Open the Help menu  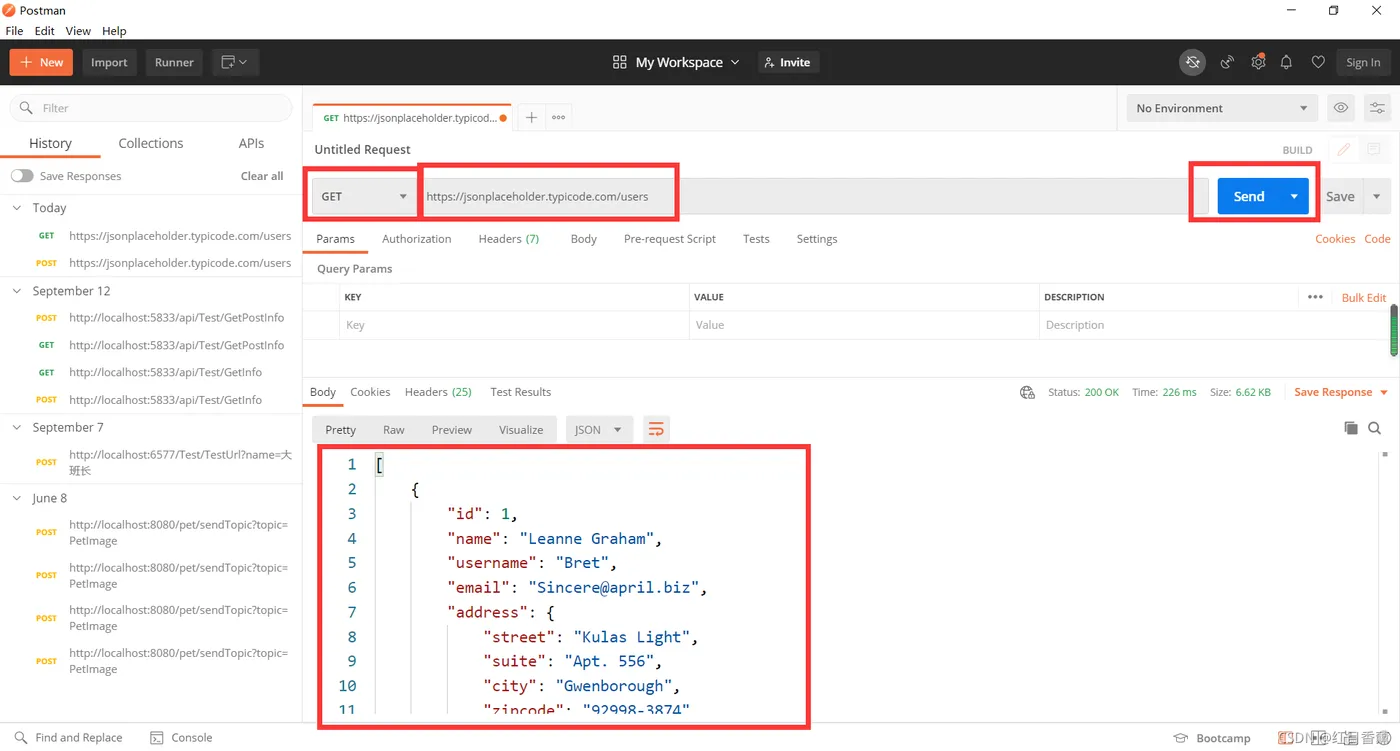tap(114, 31)
